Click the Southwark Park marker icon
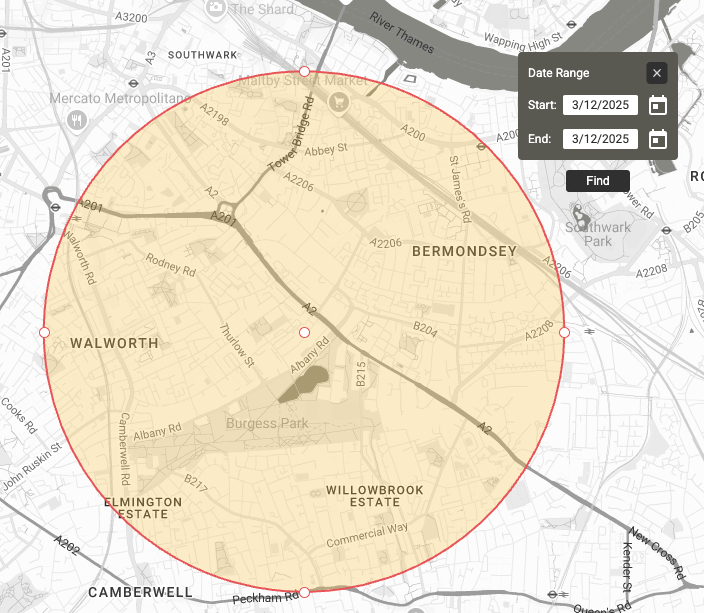The width and height of the screenshot is (704, 613). [577, 213]
